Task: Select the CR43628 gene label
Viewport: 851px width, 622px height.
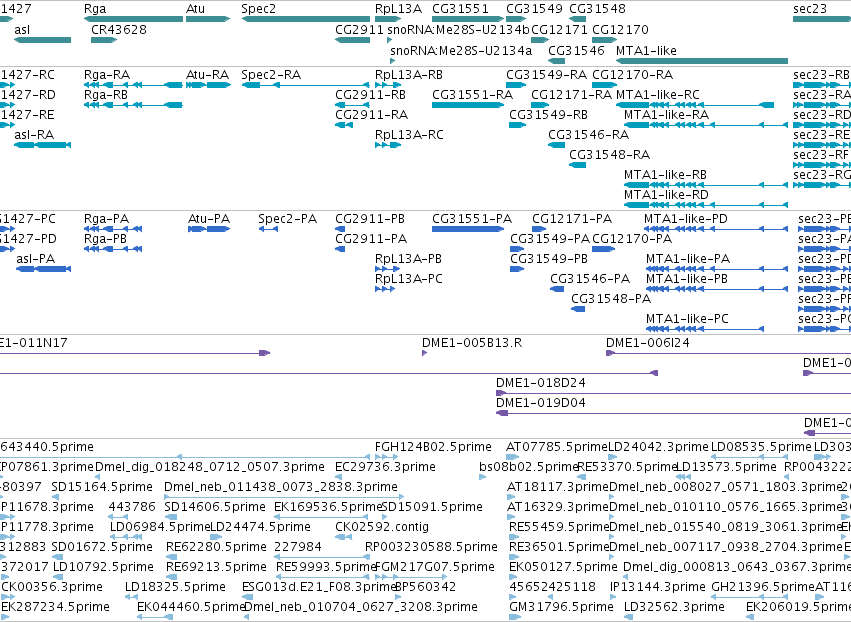Action: point(118,29)
